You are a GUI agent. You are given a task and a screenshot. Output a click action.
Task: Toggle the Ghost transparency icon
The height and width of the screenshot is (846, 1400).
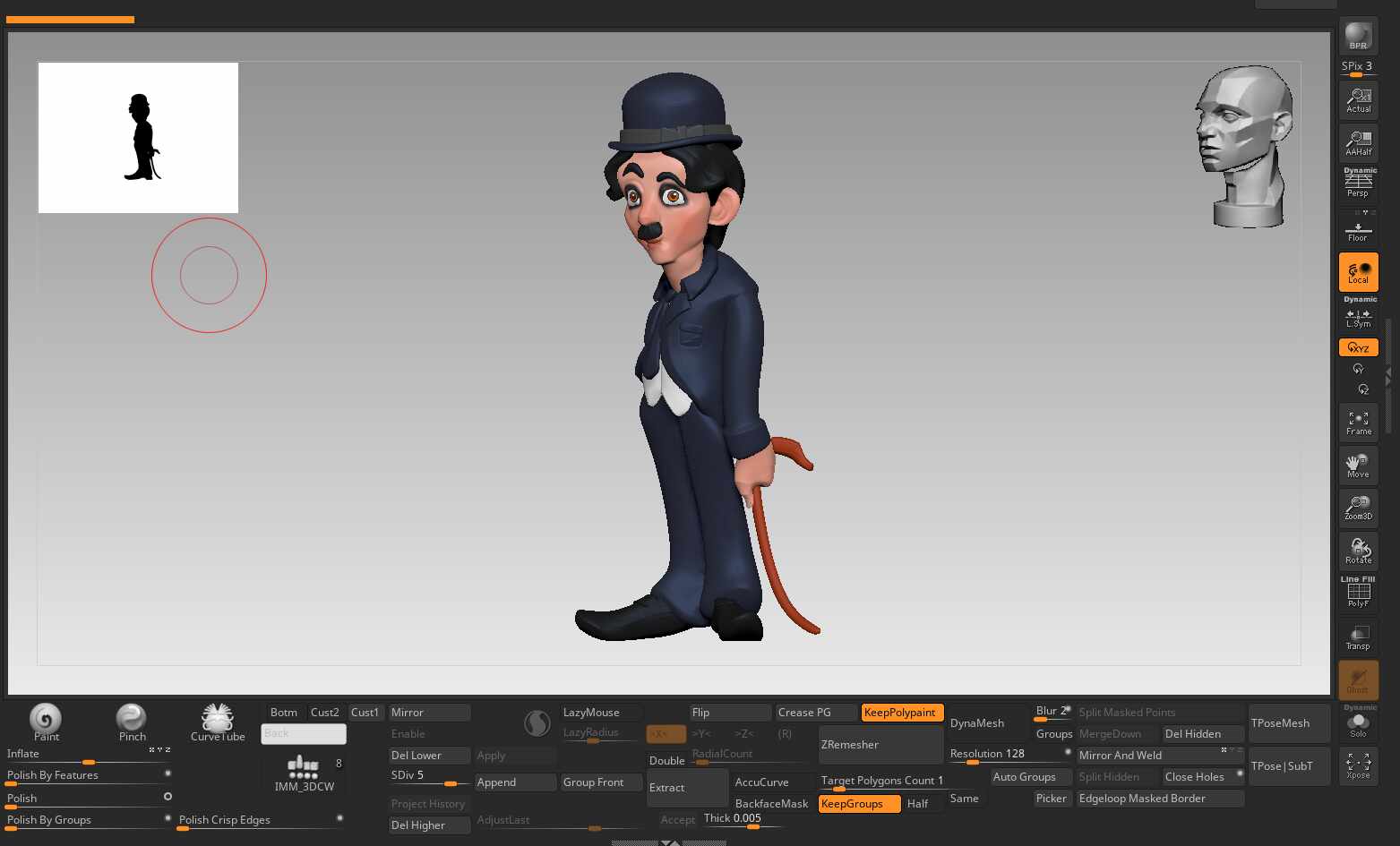pyautogui.click(x=1358, y=680)
